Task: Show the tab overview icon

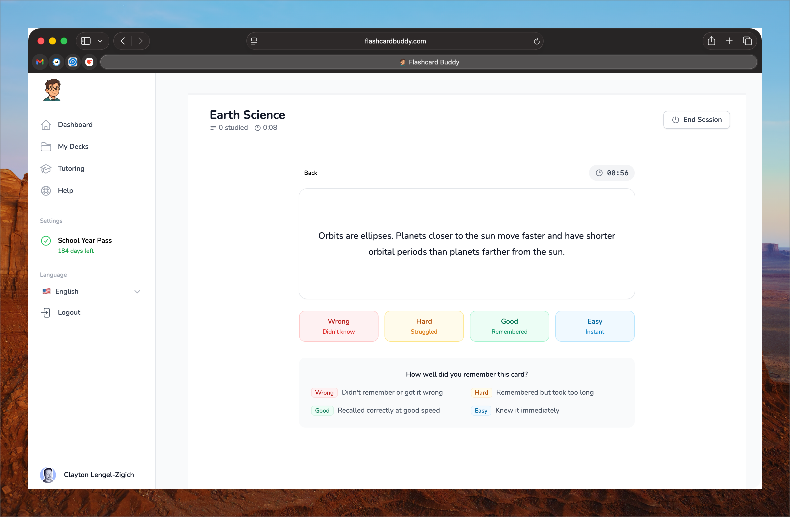Action: 747,41
